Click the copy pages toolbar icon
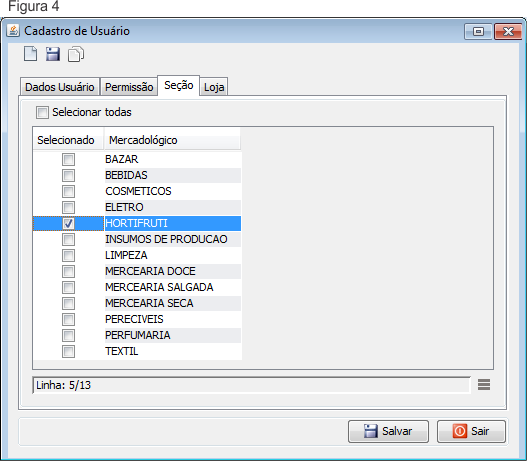 click(76, 54)
